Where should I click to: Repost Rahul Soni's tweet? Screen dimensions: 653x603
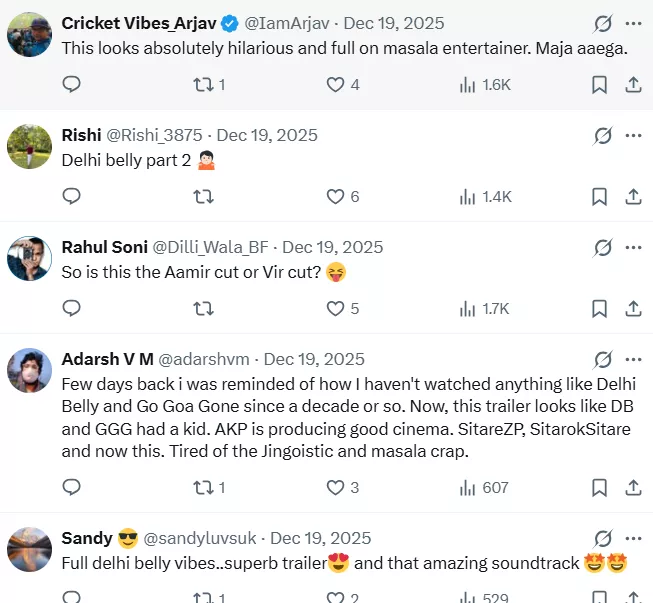click(203, 309)
